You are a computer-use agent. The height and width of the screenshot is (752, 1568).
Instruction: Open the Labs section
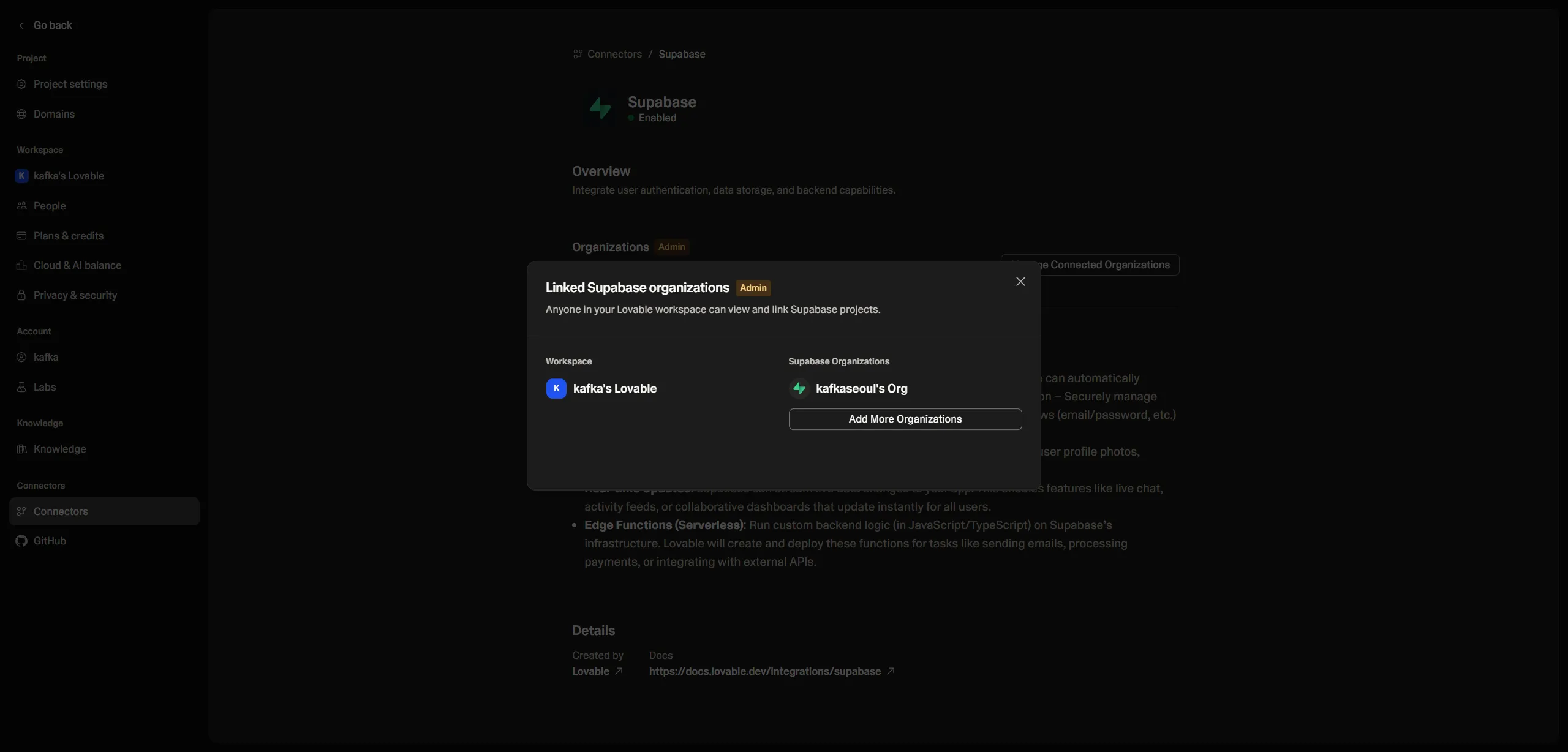[x=45, y=386]
